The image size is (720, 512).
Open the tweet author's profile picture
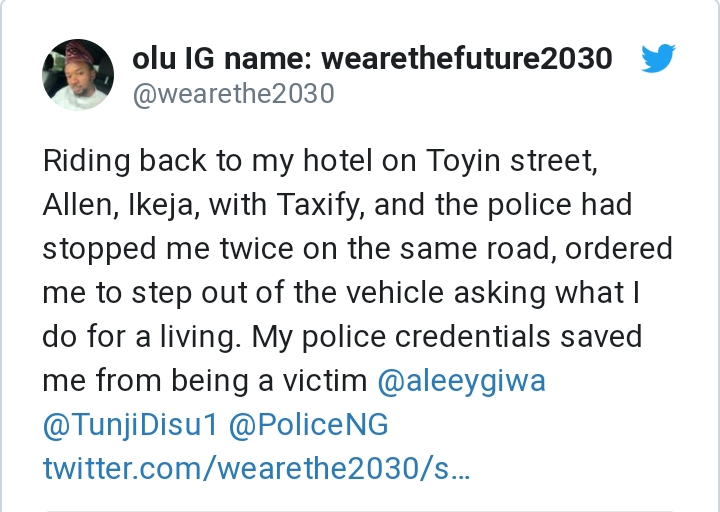click(77, 76)
